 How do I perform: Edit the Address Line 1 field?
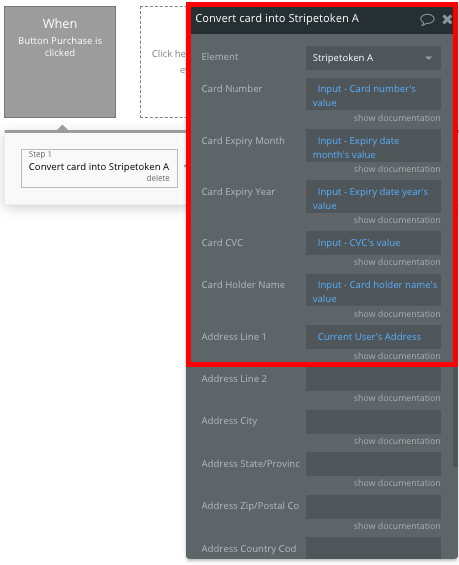tap(373, 337)
